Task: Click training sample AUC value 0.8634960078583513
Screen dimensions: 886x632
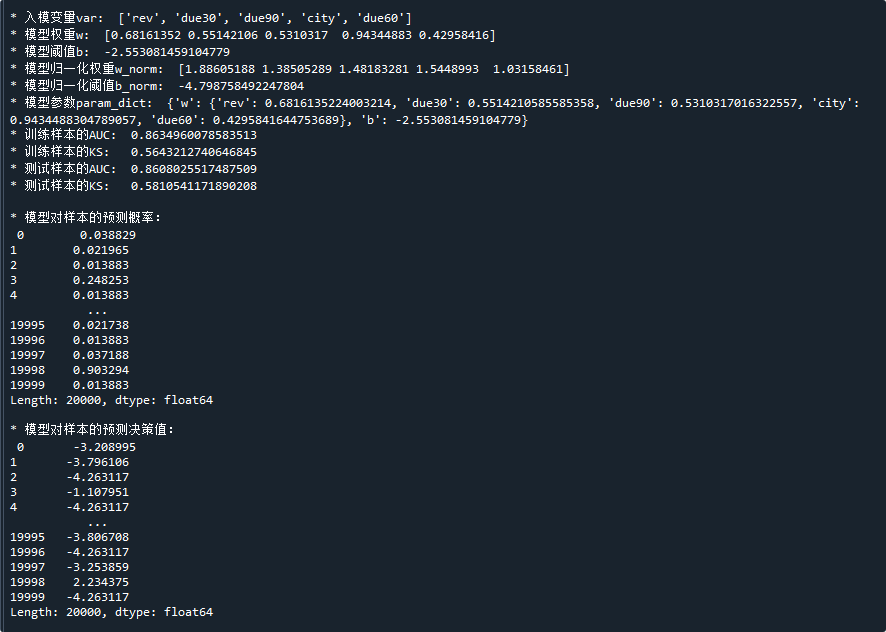Action: 194,135
